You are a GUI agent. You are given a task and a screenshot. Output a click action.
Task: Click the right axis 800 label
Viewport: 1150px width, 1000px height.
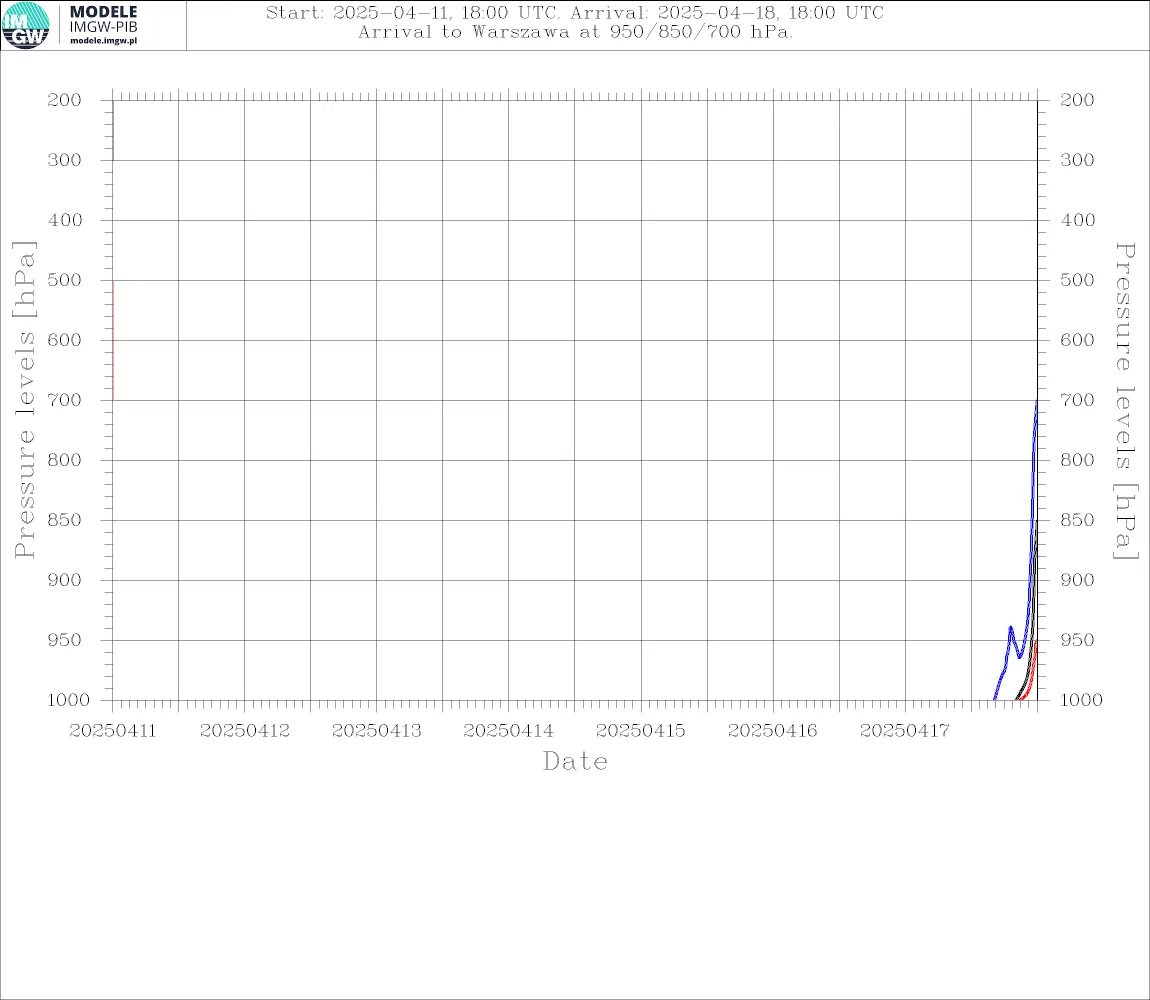(x=1077, y=460)
